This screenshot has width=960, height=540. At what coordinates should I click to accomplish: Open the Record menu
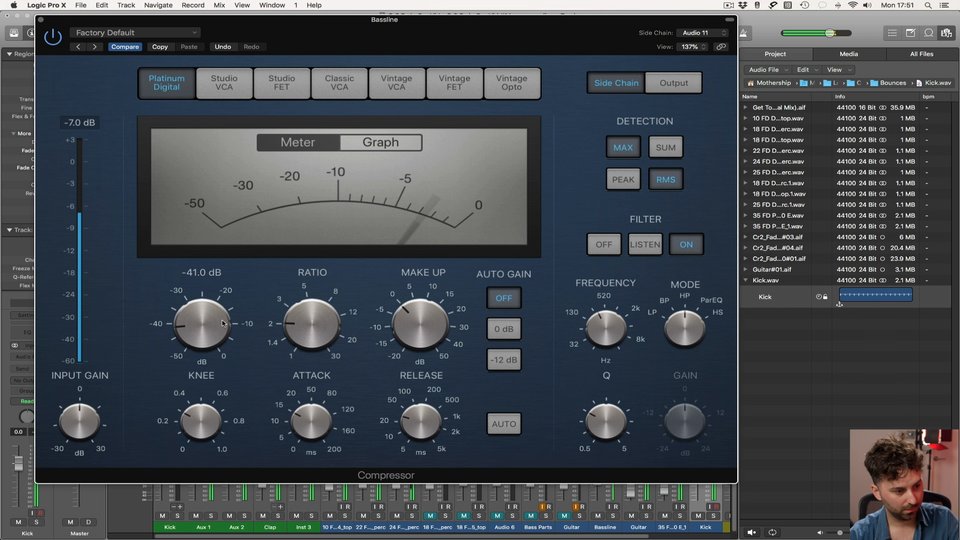click(x=193, y=5)
